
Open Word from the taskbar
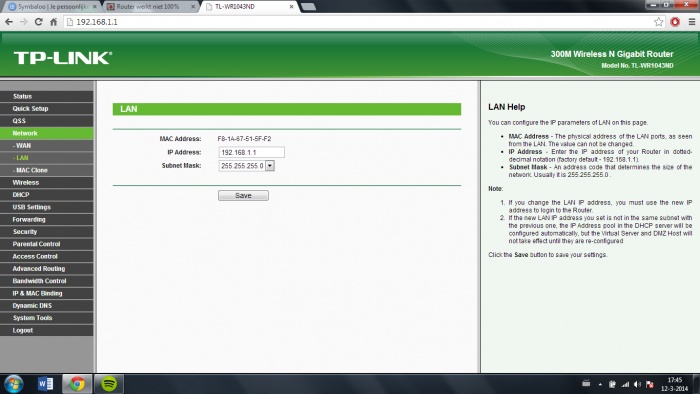coord(46,384)
